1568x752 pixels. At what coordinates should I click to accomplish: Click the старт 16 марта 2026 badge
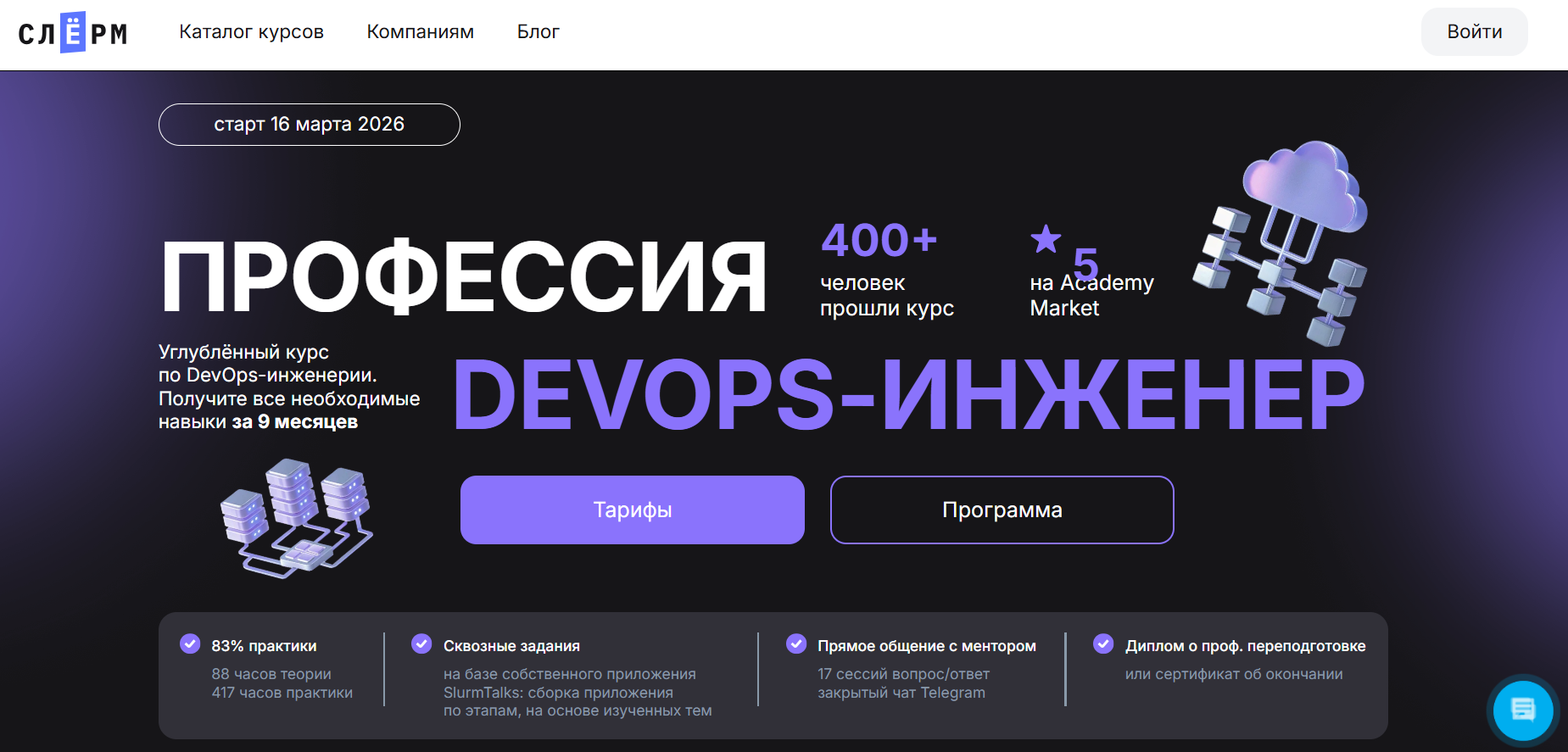309,125
